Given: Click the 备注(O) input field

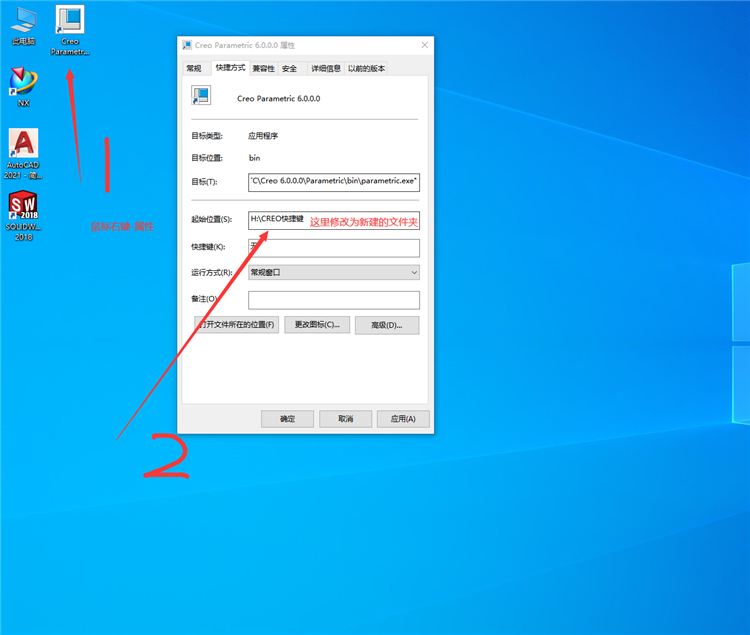Looking at the screenshot, I should pyautogui.click(x=334, y=300).
